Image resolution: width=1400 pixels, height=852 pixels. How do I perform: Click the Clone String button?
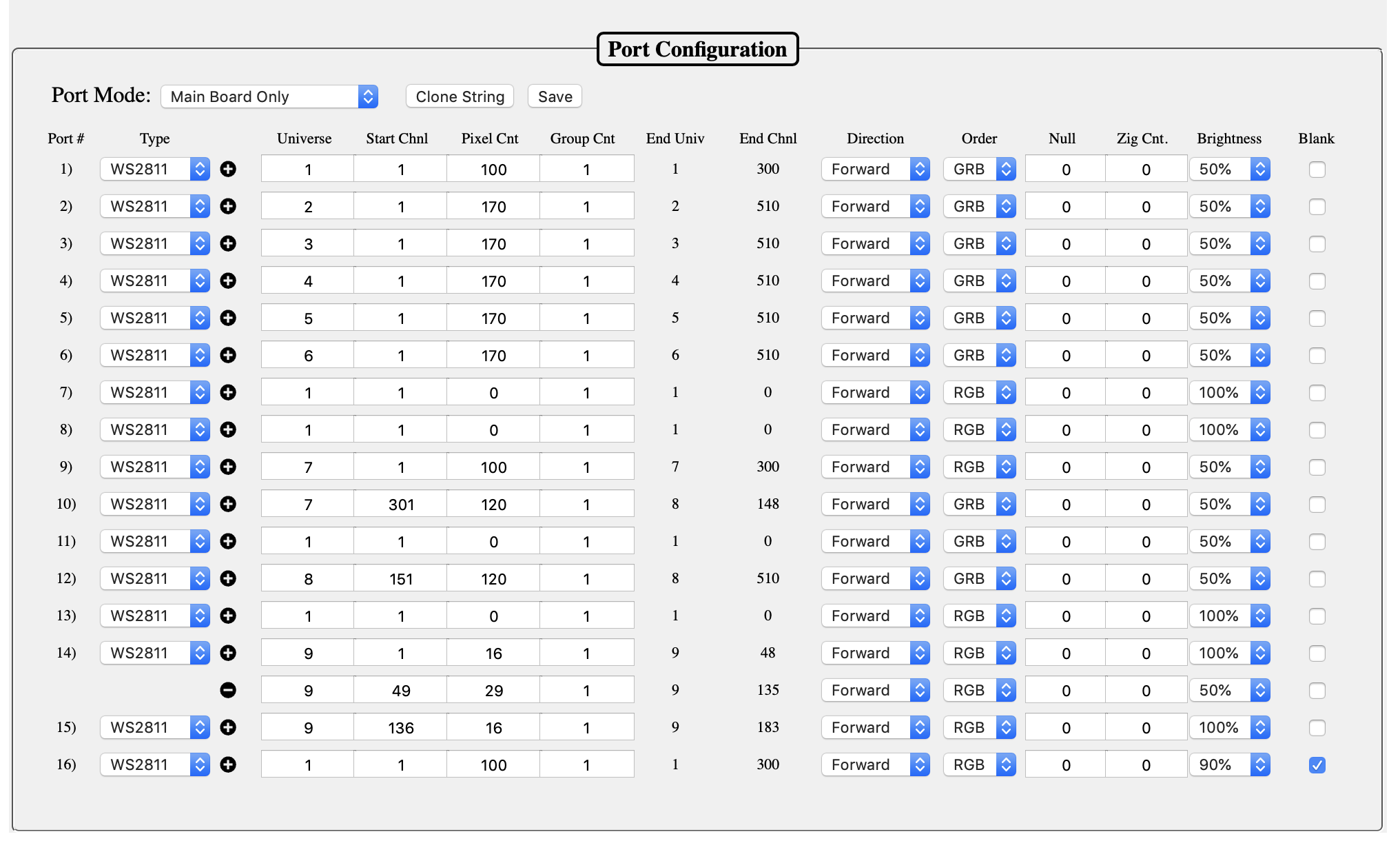coord(459,96)
